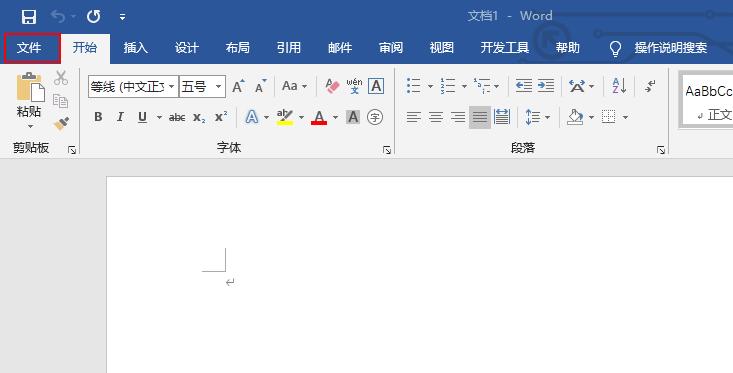Click the Redo/Repeat circular arrow icon
The width and height of the screenshot is (733, 373).
[x=93, y=17]
